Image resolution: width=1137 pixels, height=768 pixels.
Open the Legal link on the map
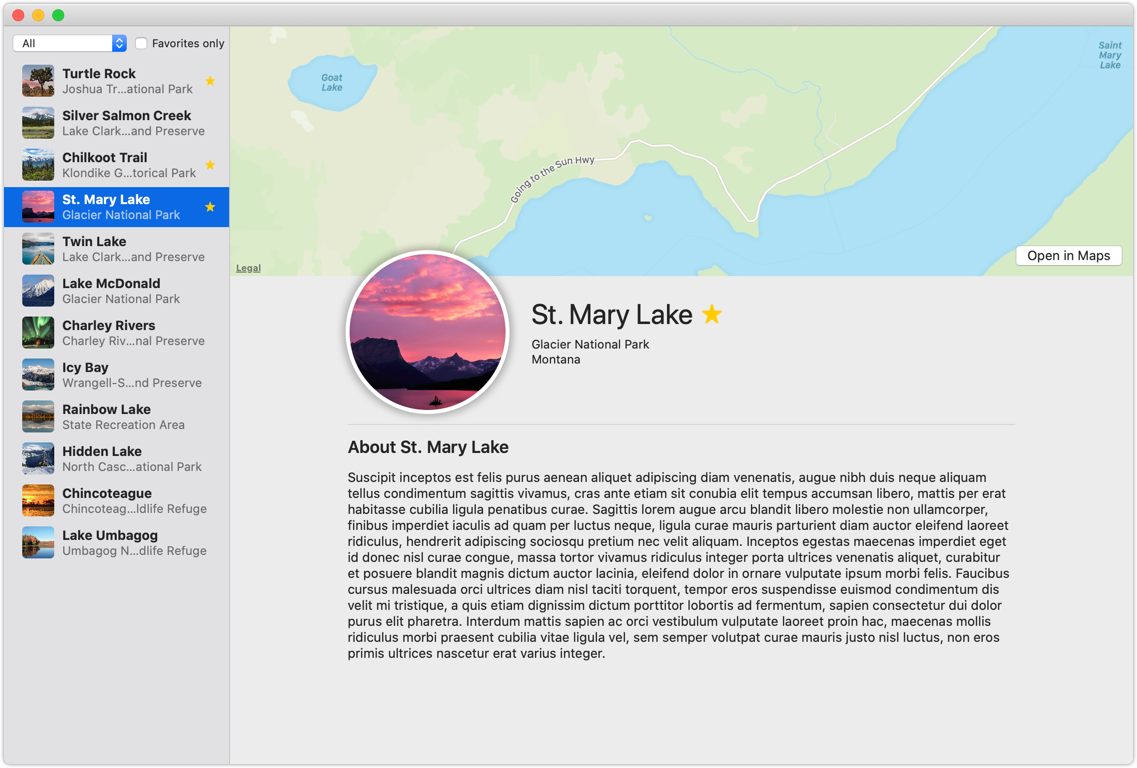(248, 268)
